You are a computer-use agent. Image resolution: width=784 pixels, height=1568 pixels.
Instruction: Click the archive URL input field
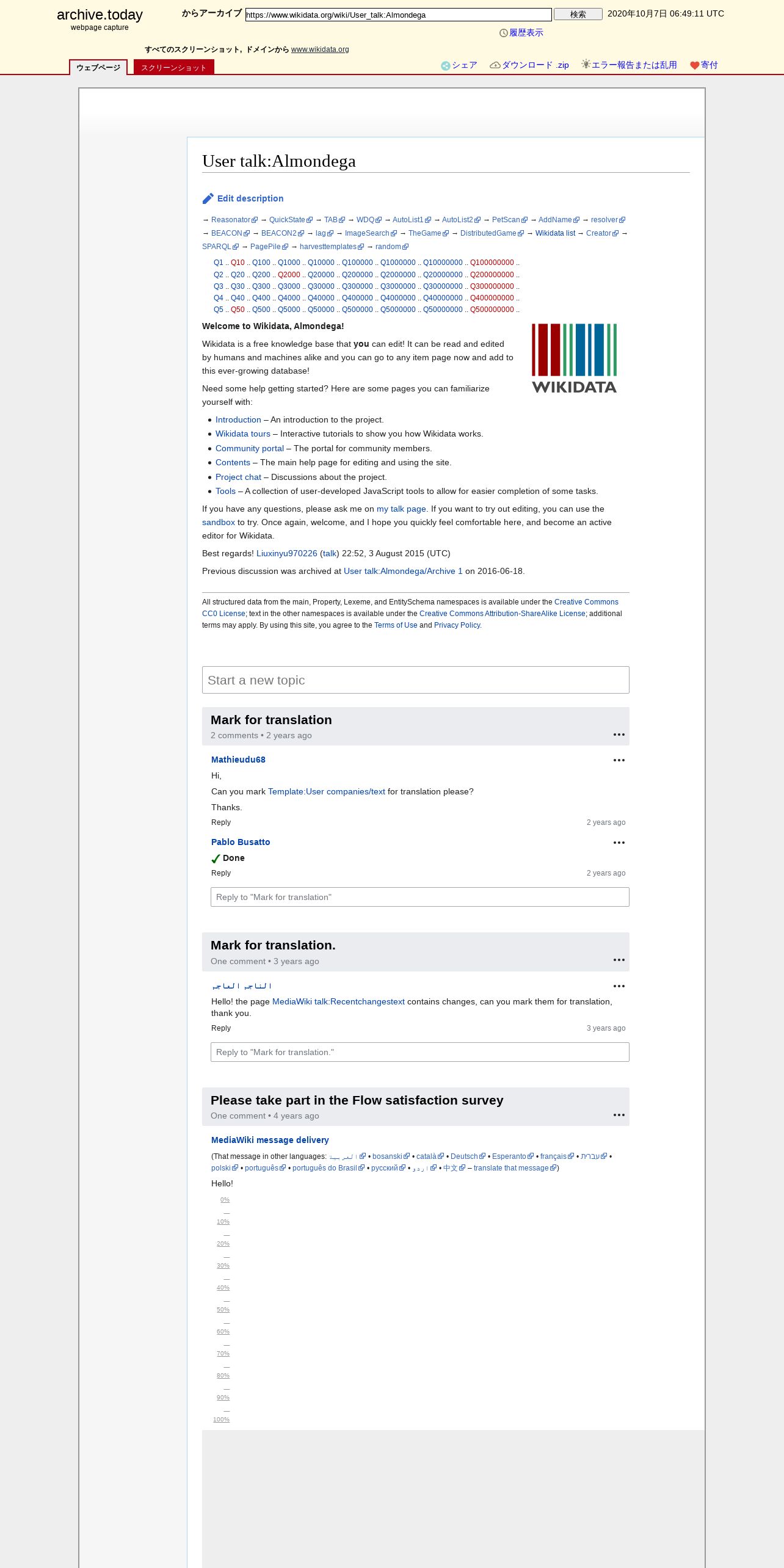tap(399, 15)
